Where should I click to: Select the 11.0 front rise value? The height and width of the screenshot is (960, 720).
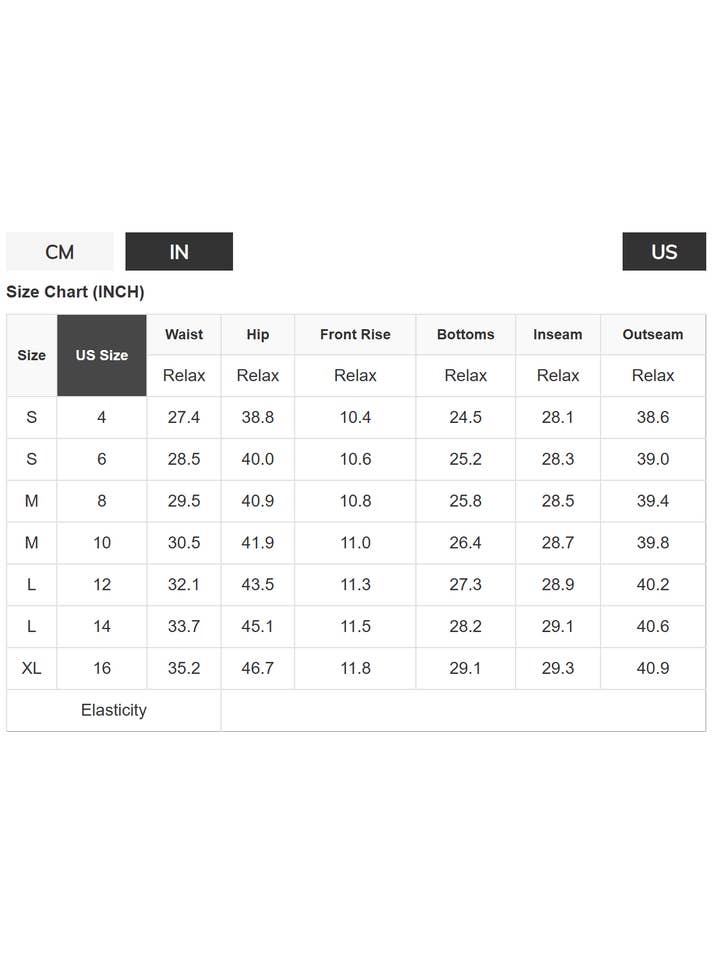pos(355,543)
